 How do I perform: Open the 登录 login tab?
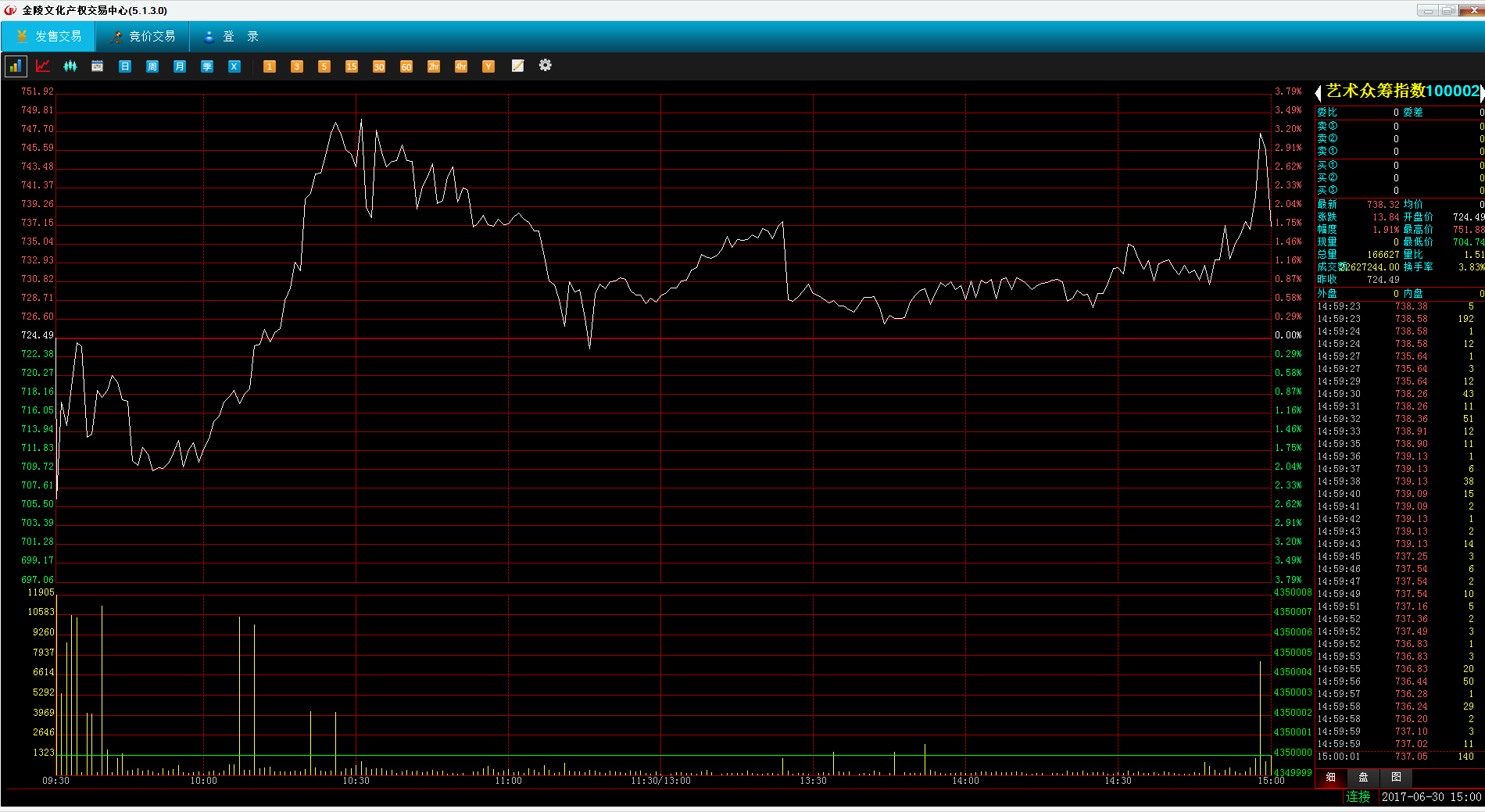tap(231, 37)
